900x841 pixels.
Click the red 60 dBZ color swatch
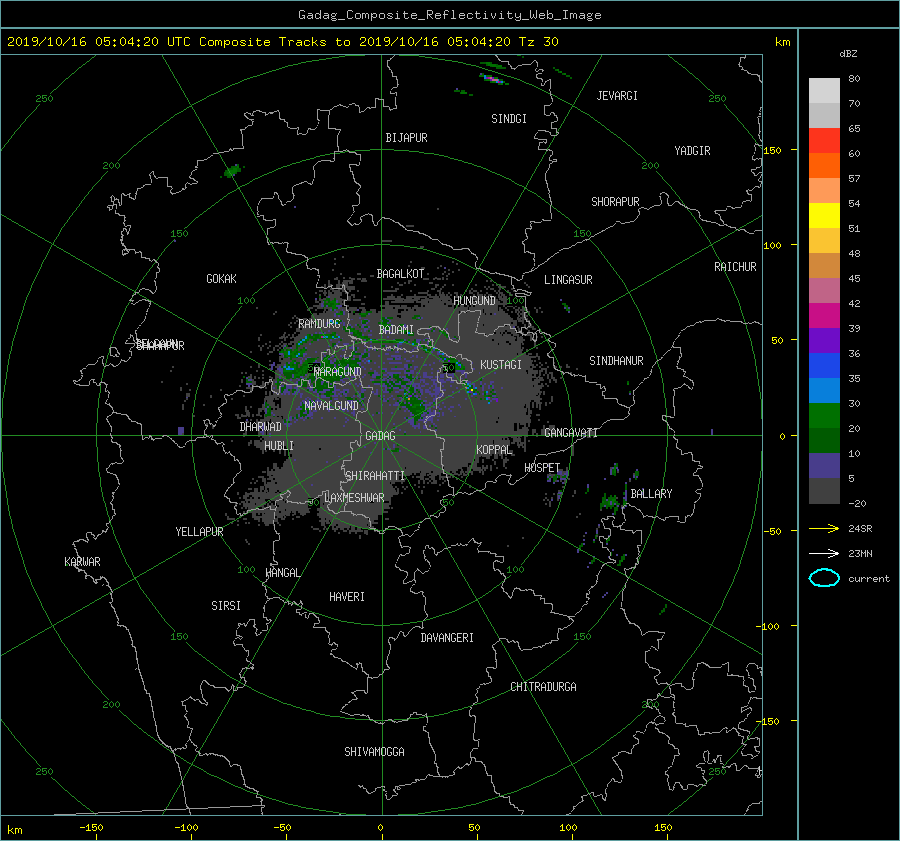(824, 141)
